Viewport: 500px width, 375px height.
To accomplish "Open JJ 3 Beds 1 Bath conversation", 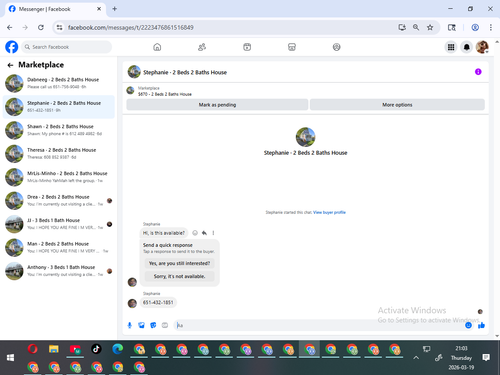I will 59,224.
